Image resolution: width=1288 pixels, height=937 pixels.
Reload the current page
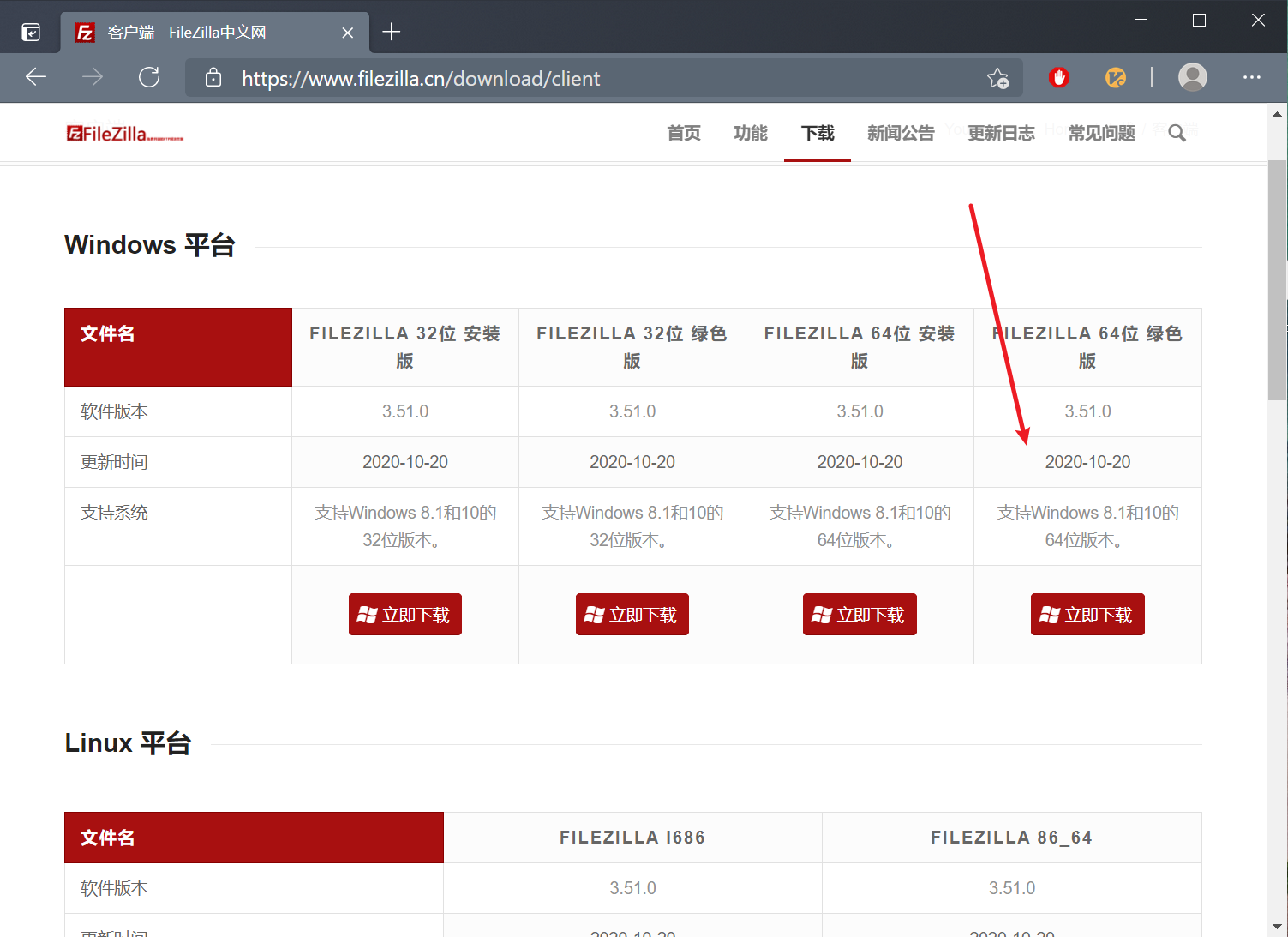[x=149, y=77]
